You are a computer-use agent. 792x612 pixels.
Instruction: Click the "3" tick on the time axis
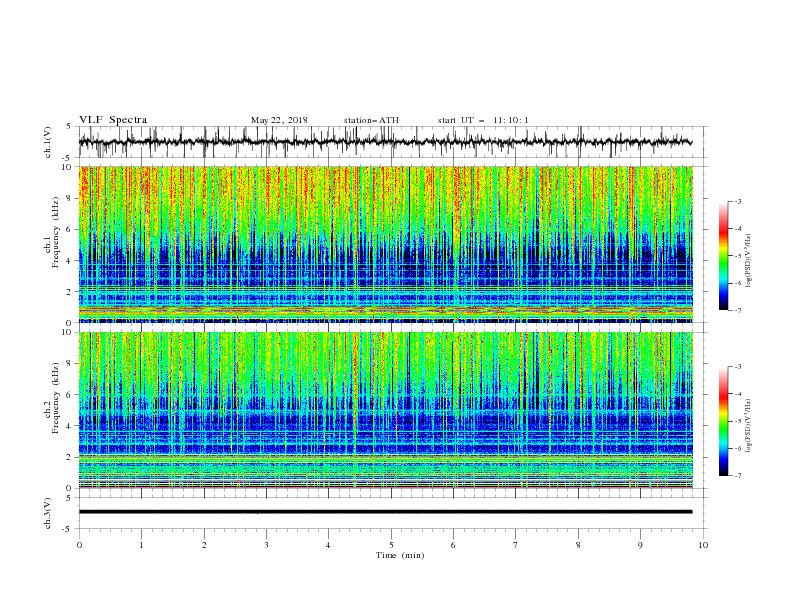coord(266,545)
